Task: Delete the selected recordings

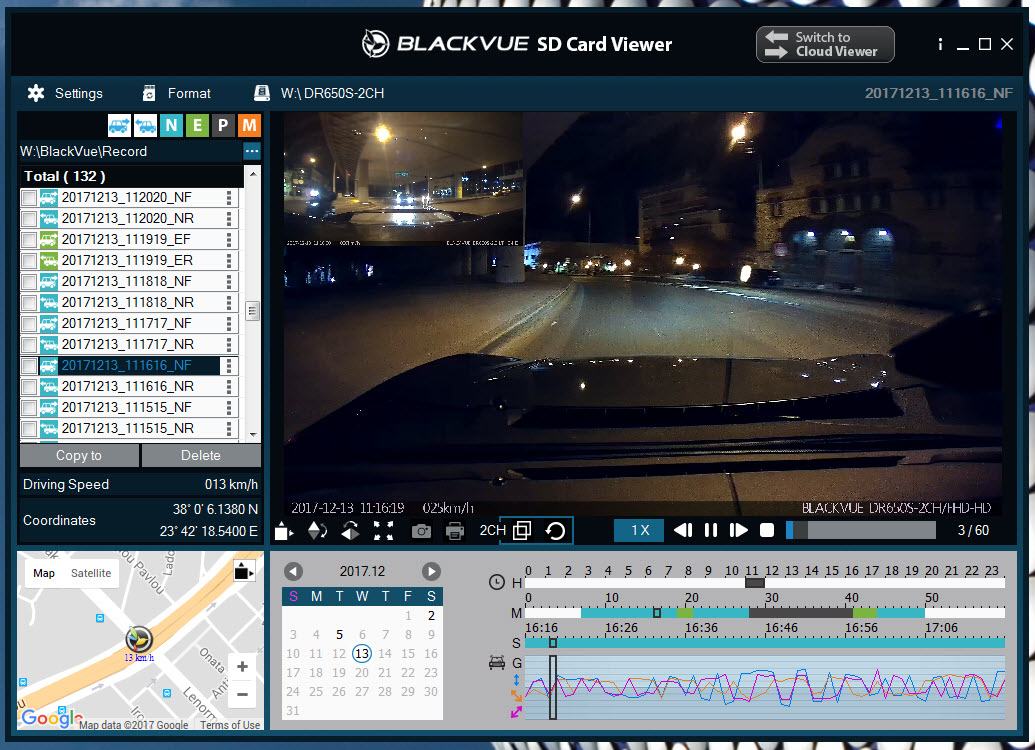Action: 201,456
